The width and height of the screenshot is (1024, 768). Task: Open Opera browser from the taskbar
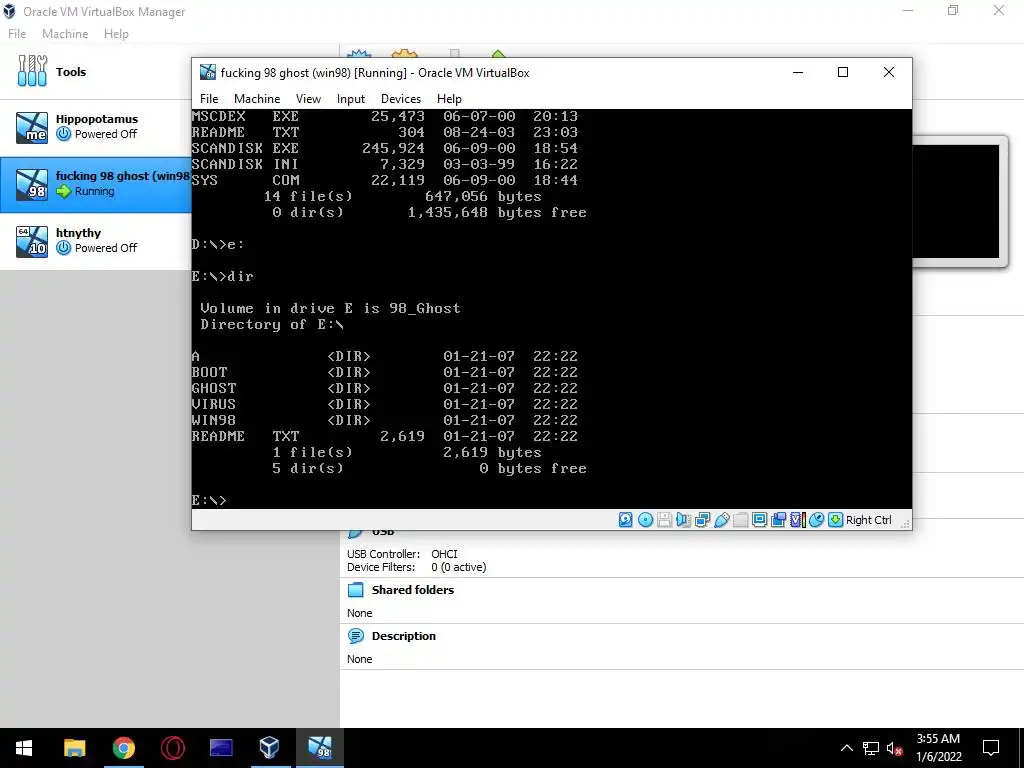[172, 748]
